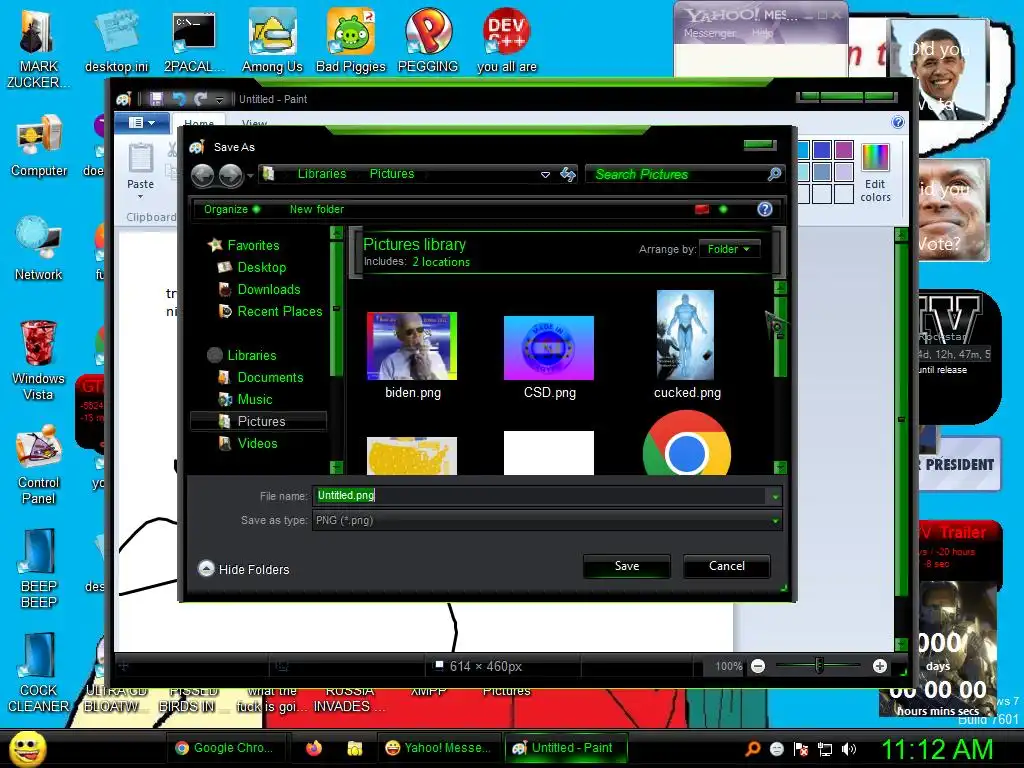The image size is (1024, 768).
Task: Select Documents library in navigation pane
Action: pyautogui.click(x=270, y=377)
